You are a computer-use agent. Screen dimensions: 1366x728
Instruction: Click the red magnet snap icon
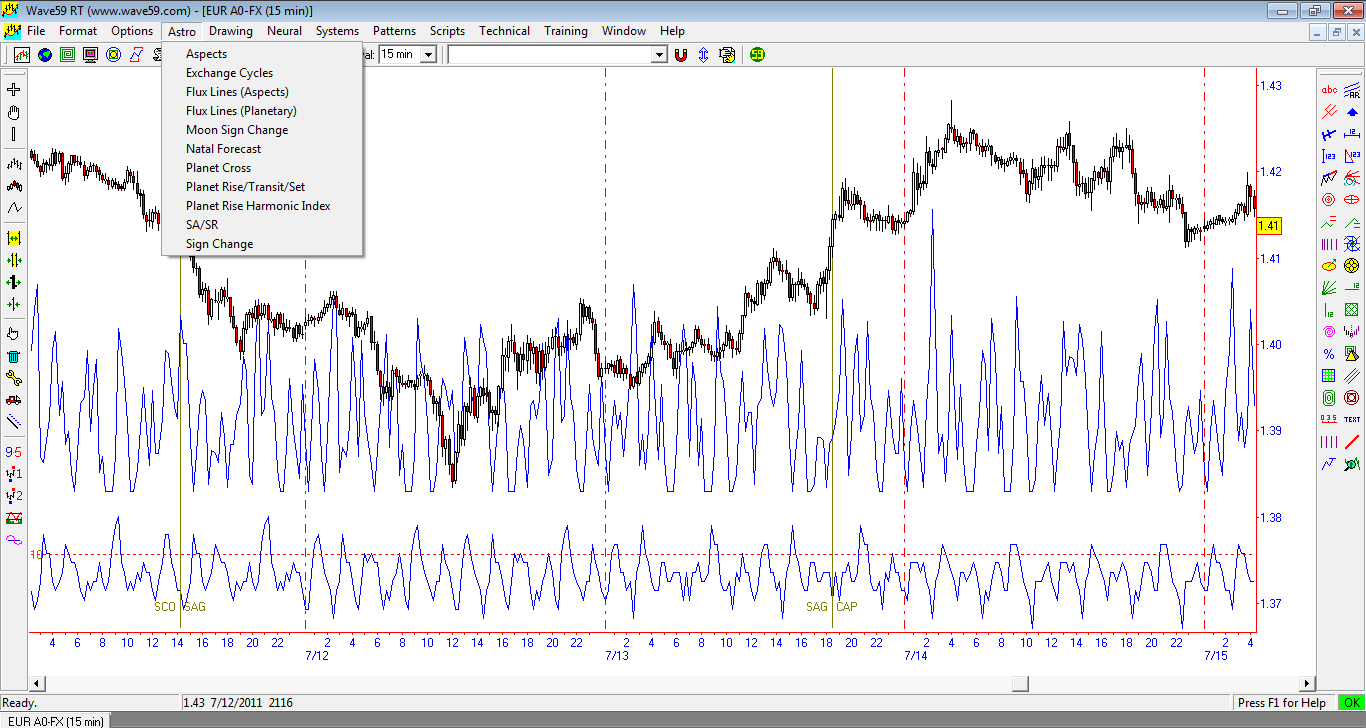click(x=681, y=55)
